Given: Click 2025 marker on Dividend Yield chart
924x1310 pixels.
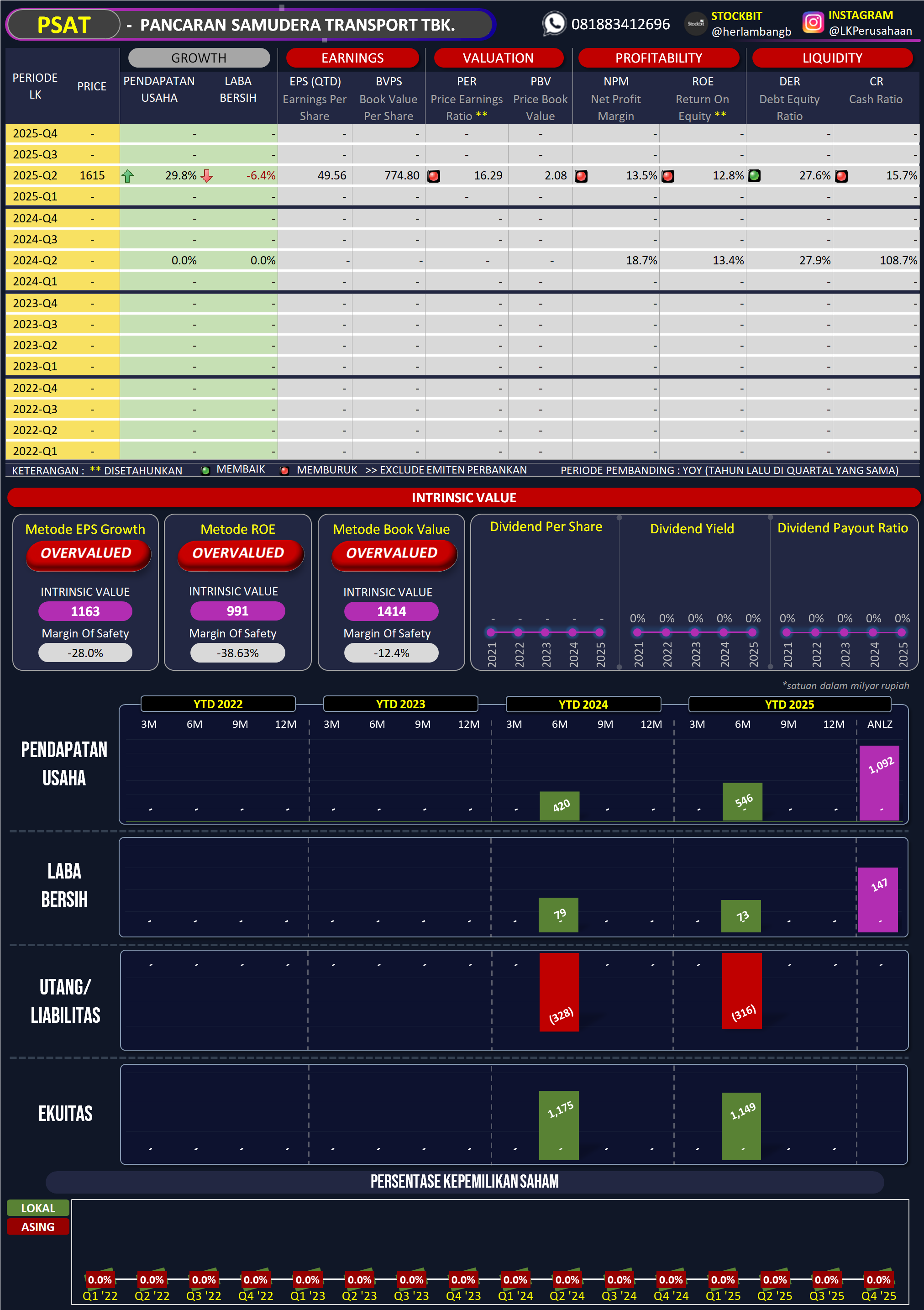Looking at the screenshot, I should (x=752, y=632).
